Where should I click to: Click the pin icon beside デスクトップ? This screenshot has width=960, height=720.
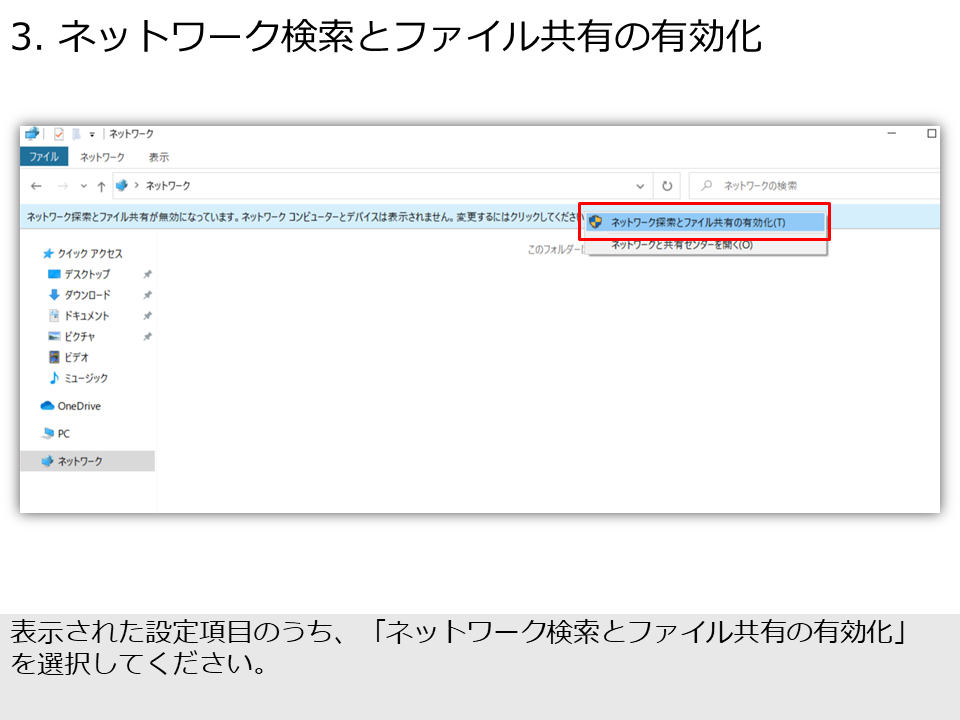click(x=147, y=274)
